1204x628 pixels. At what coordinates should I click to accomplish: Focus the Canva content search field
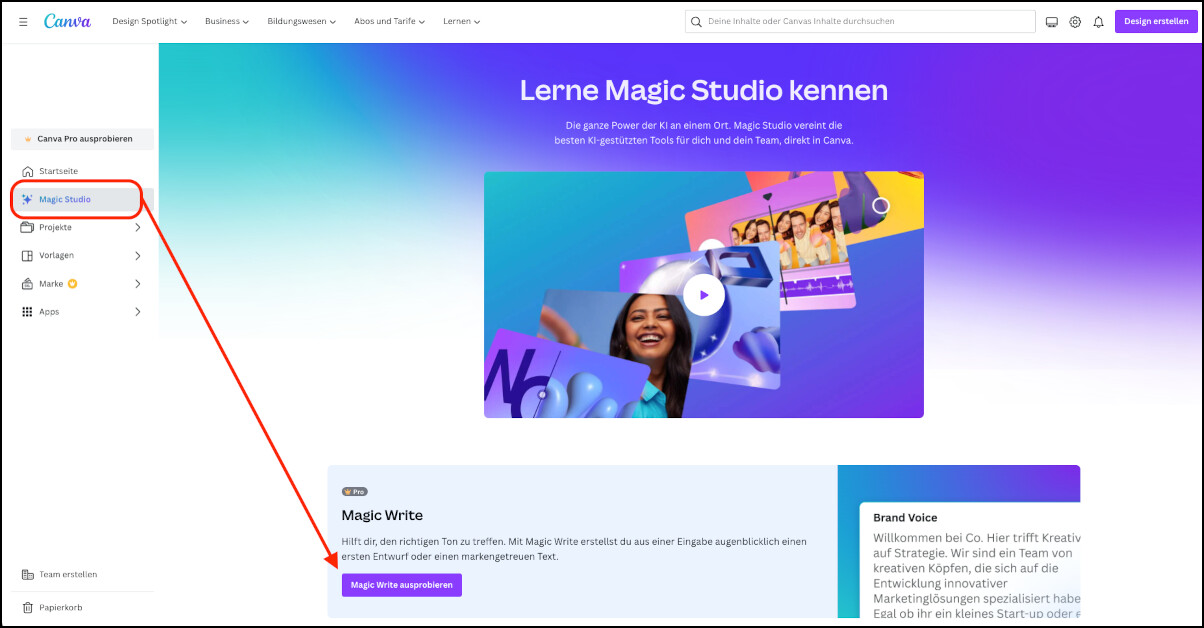(x=860, y=21)
